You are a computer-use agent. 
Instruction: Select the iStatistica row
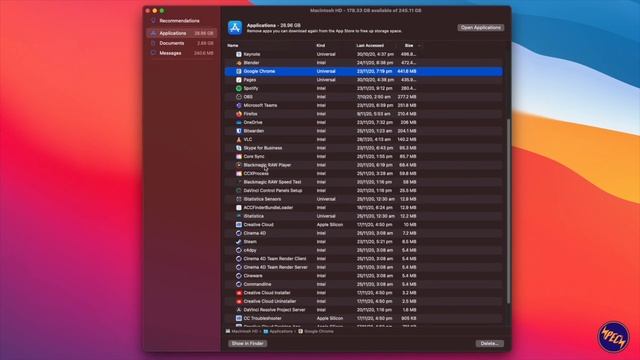(363, 216)
